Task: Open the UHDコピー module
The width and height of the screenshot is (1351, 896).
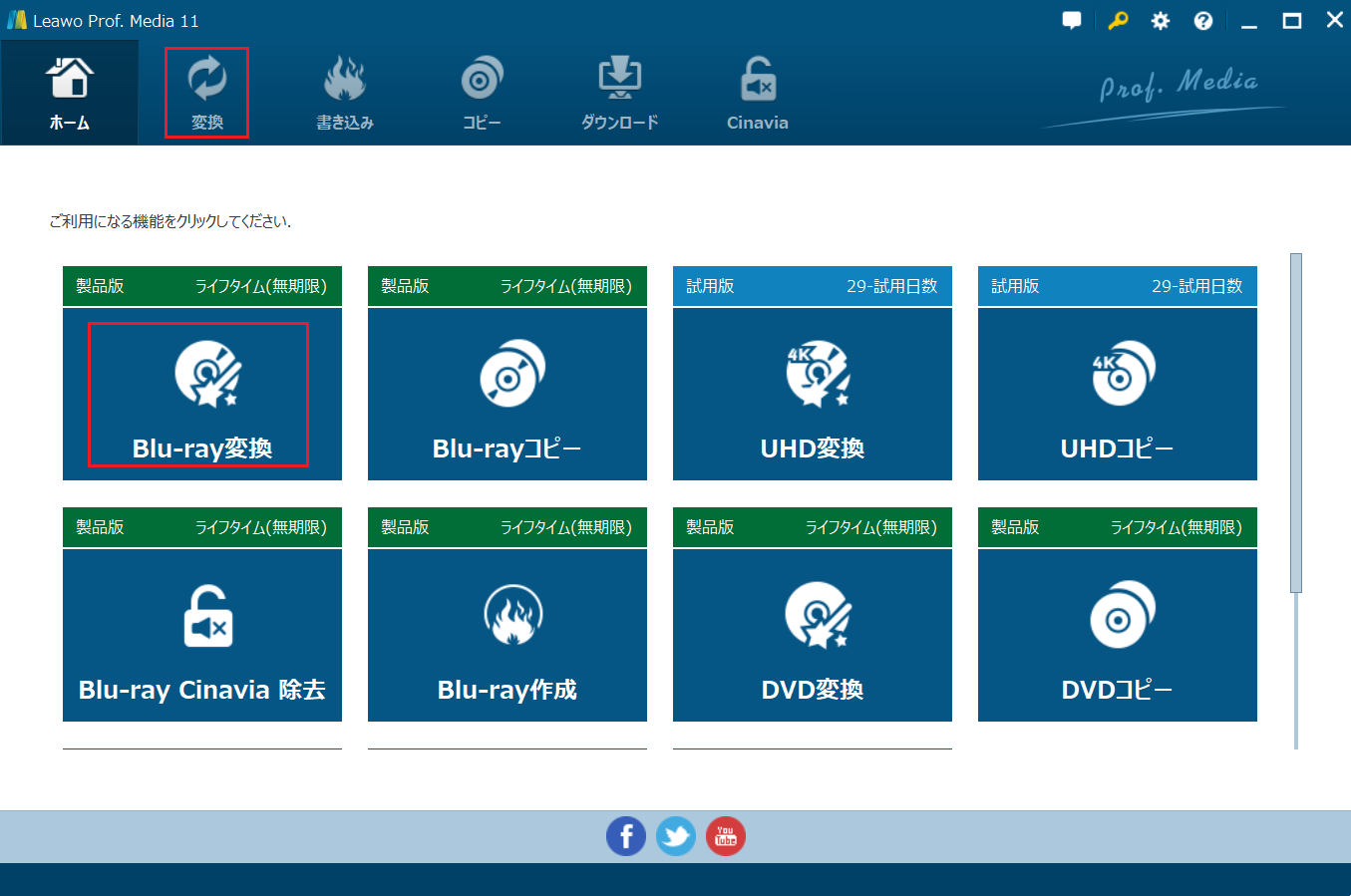Action: coord(1117,394)
